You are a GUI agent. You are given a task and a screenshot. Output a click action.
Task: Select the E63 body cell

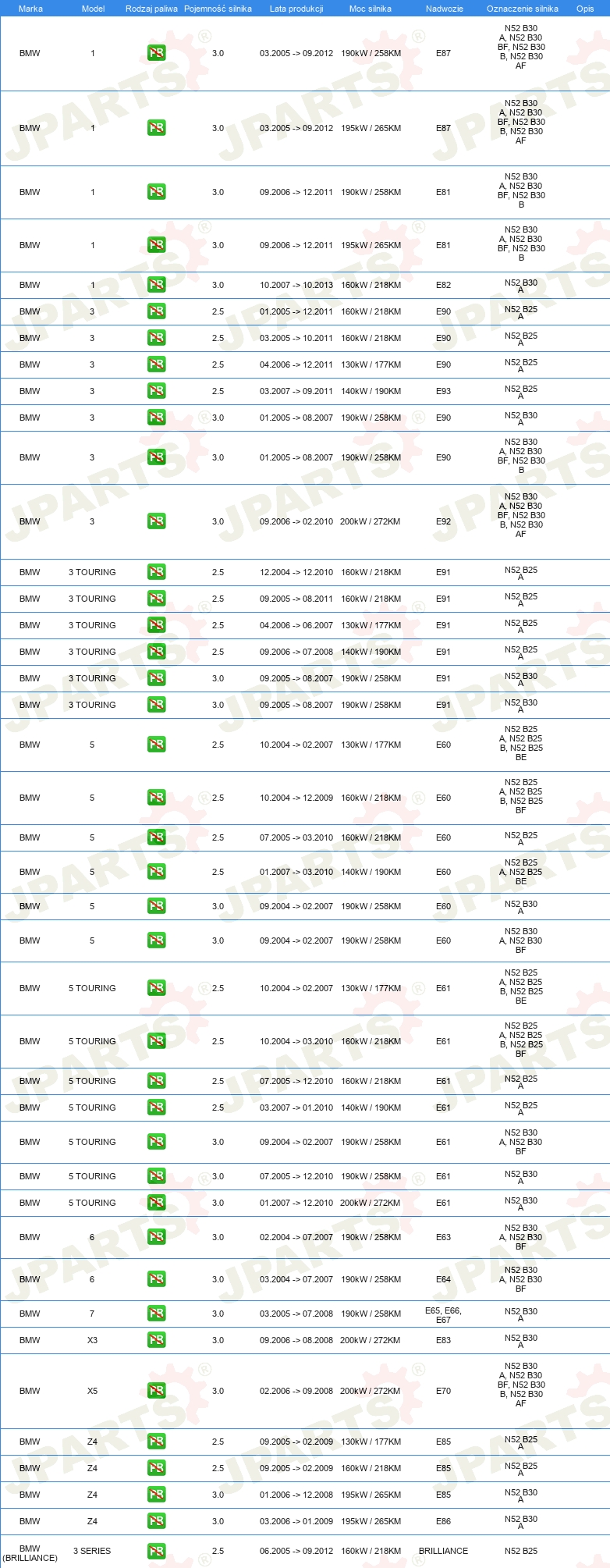(444, 1237)
